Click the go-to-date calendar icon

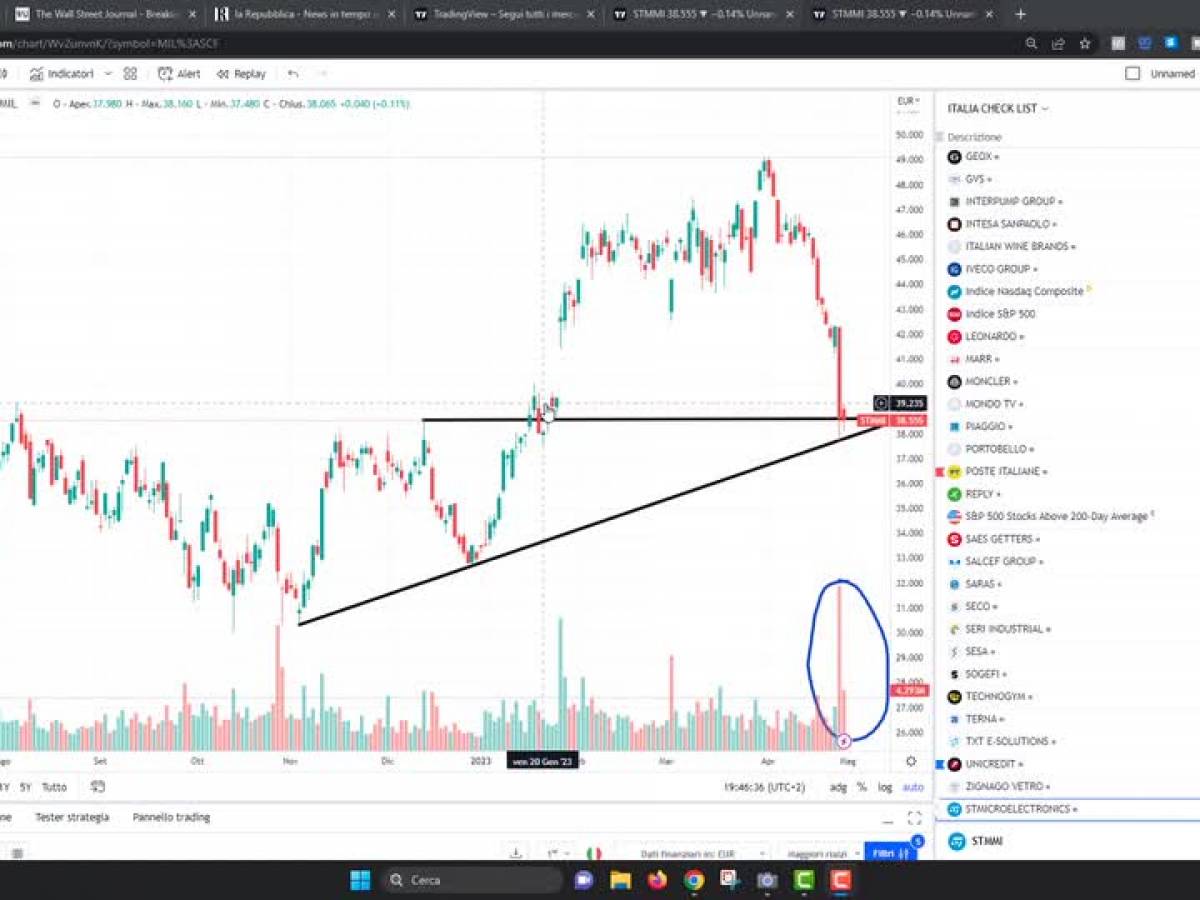tap(97, 787)
